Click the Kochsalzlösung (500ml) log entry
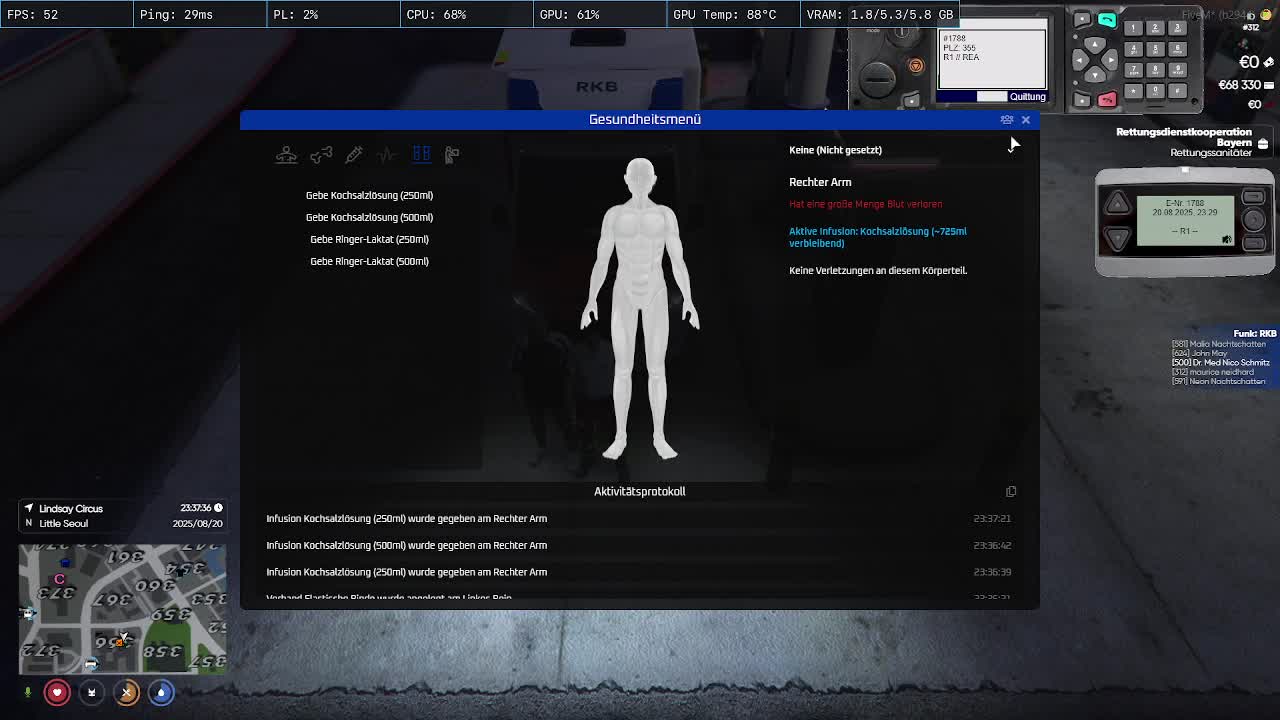Image resolution: width=1280 pixels, height=720 pixels. [x=639, y=545]
